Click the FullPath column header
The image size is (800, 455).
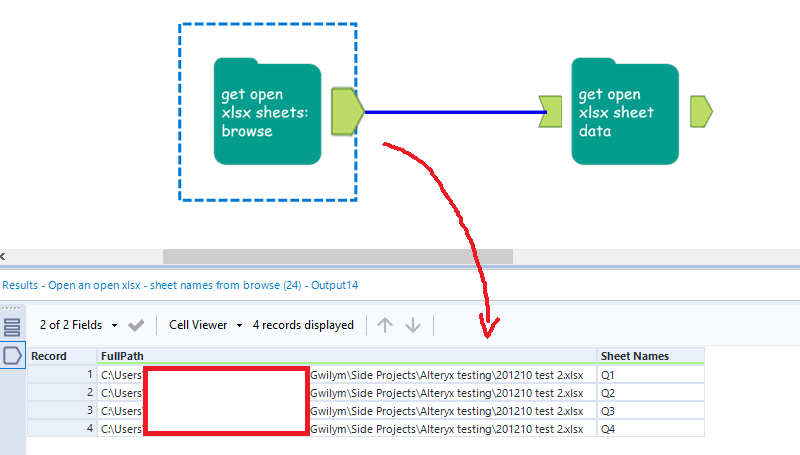tap(346, 356)
